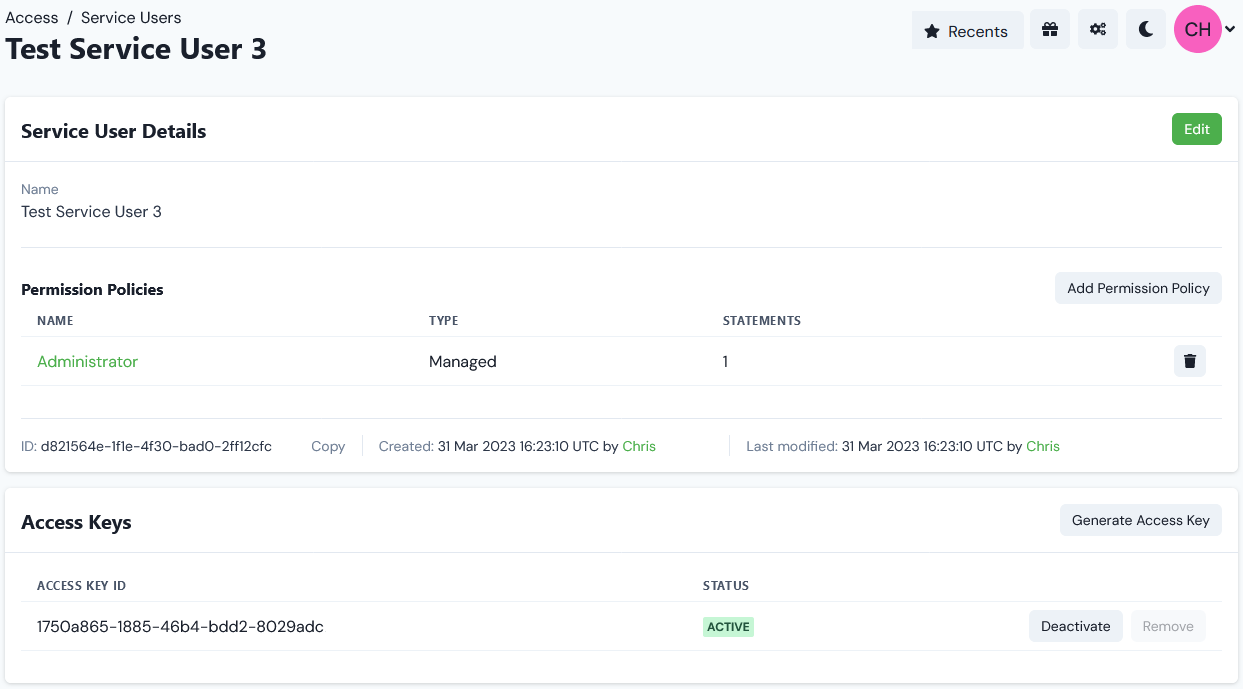Image resolution: width=1243 pixels, height=689 pixels.
Task: Deactivate the access key
Action: (x=1075, y=626)
